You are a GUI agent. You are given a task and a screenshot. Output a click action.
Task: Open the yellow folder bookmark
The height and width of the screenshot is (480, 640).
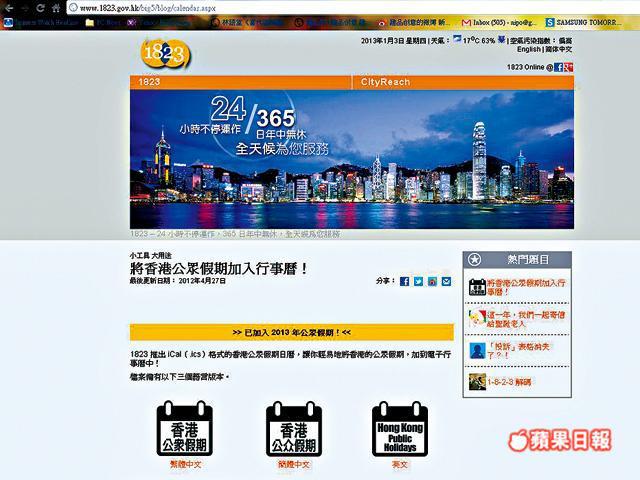coord(89,22)
